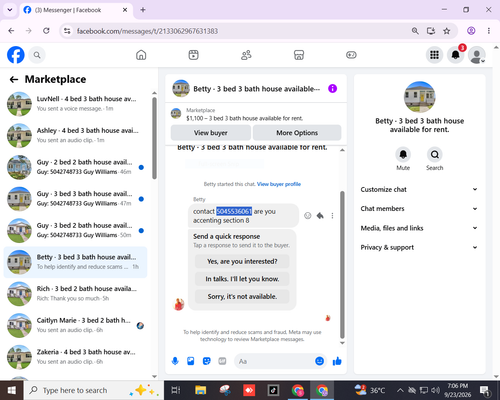This screenshot has width=500, height=400.
Task: Expand Customize chat section
Action: click(x=419, y=189)
